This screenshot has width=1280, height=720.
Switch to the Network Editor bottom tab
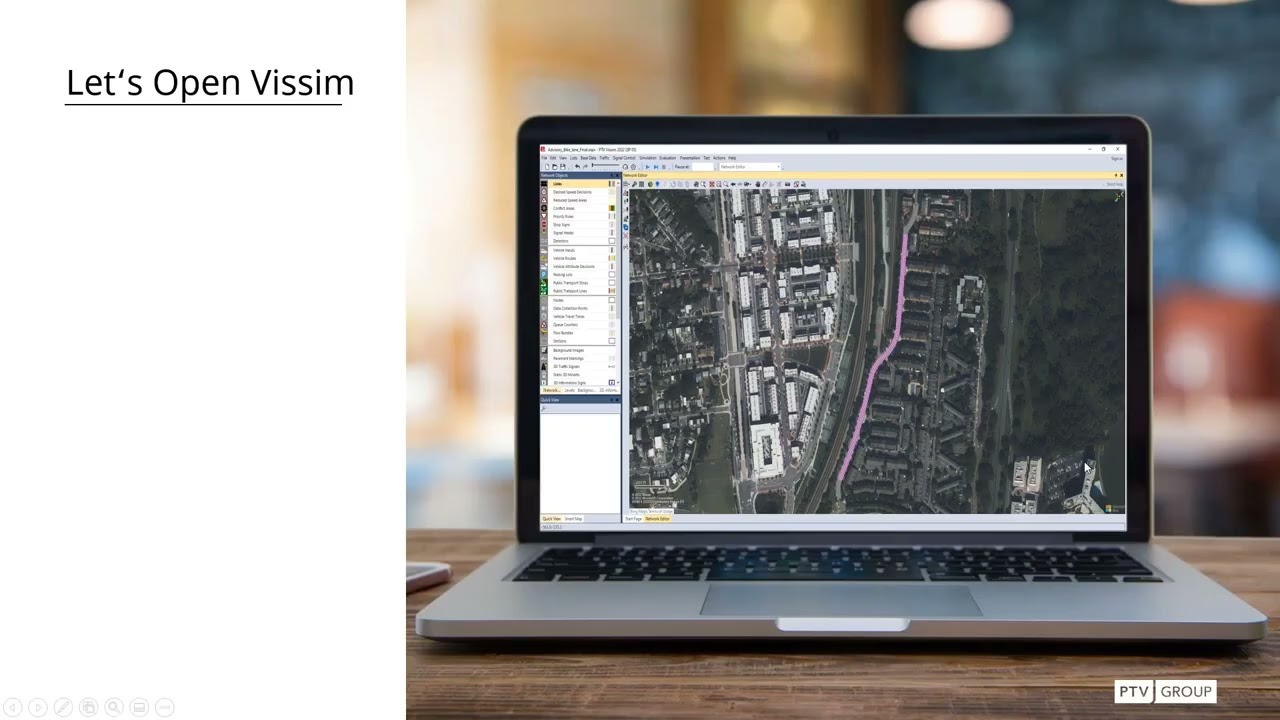click(x=657, y=519)
